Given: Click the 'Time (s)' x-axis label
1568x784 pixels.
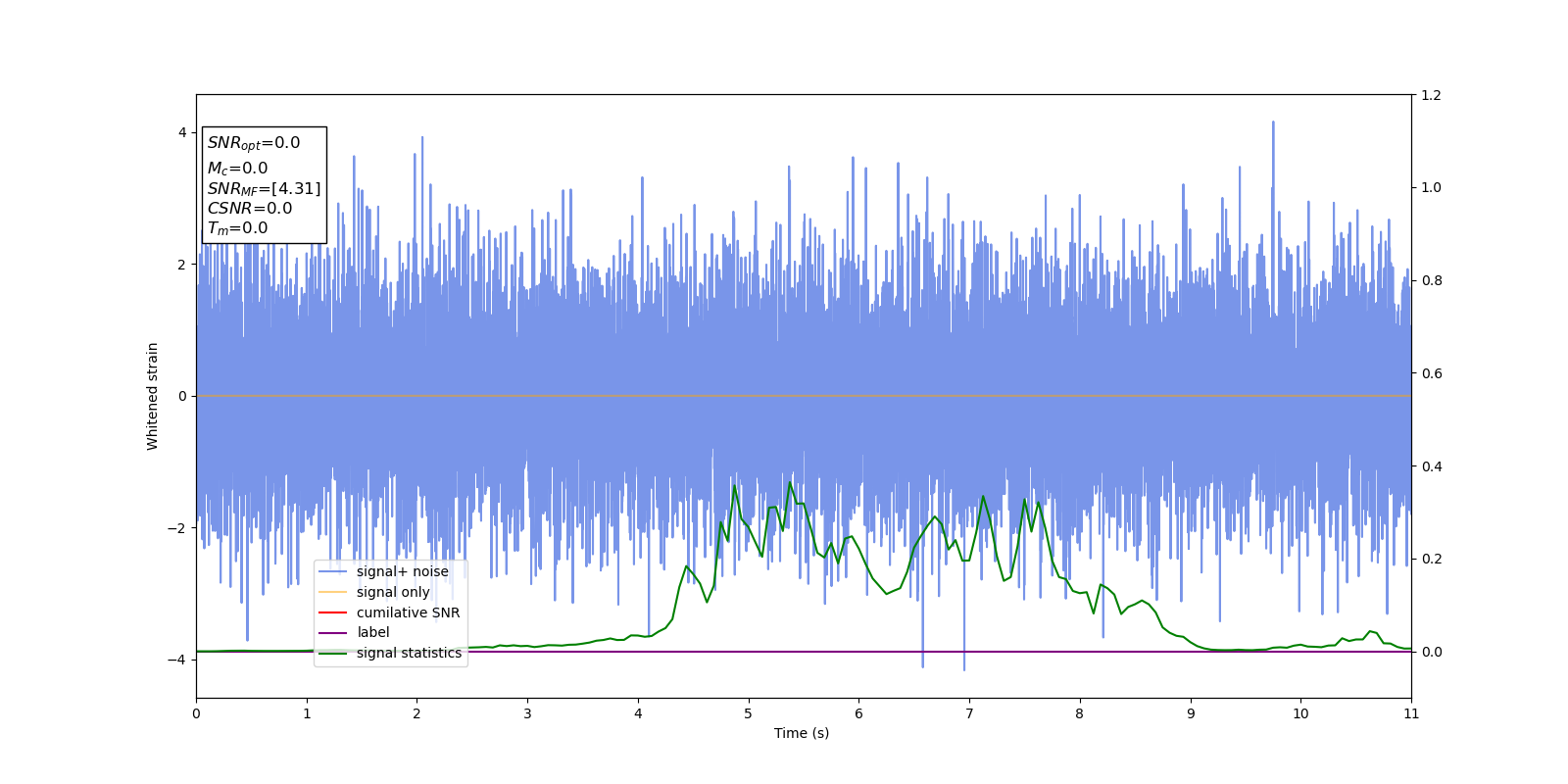Looking at the screenshot, I should 802,733.
